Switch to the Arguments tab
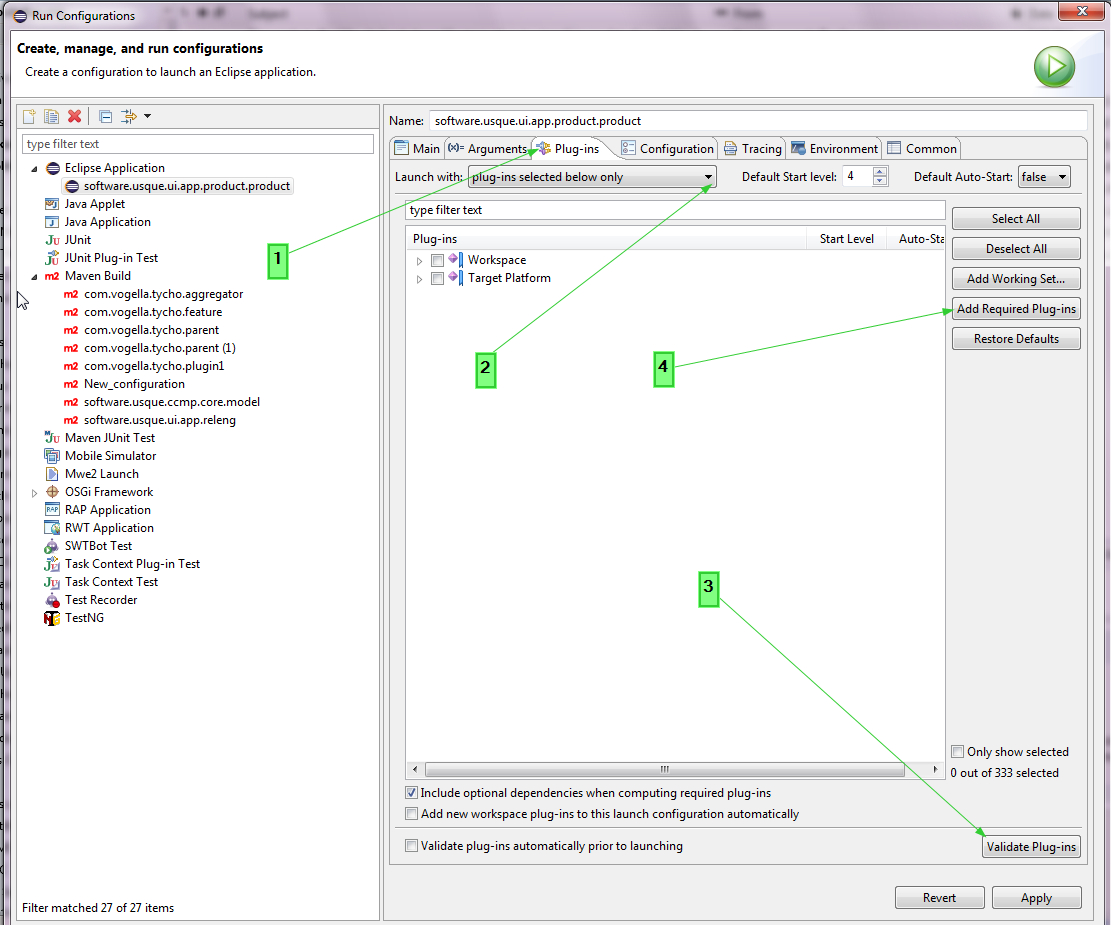The width and height of the screenshot is (1111, 925). [x=487, y=148]
